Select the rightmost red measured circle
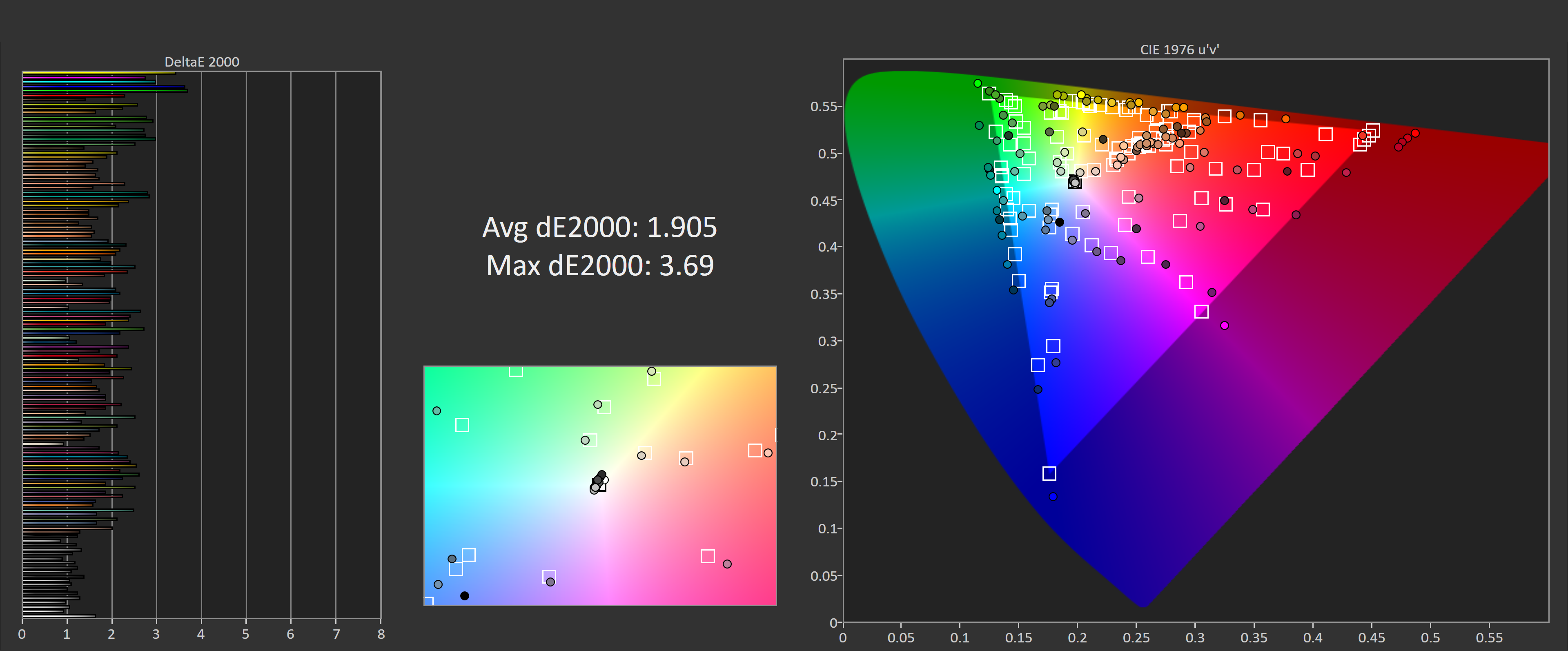The image size is (1568, 651). click(x=1414, y=134)
